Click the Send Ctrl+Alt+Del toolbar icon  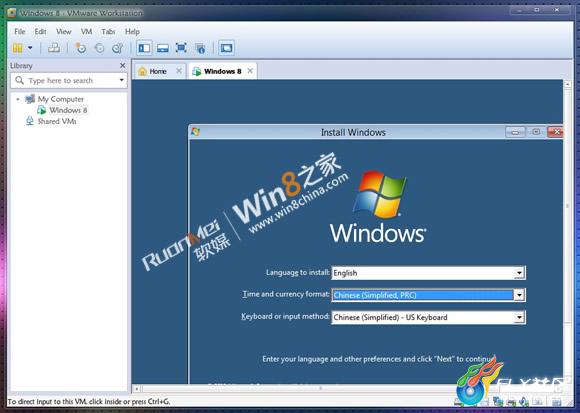pos(54,48)
